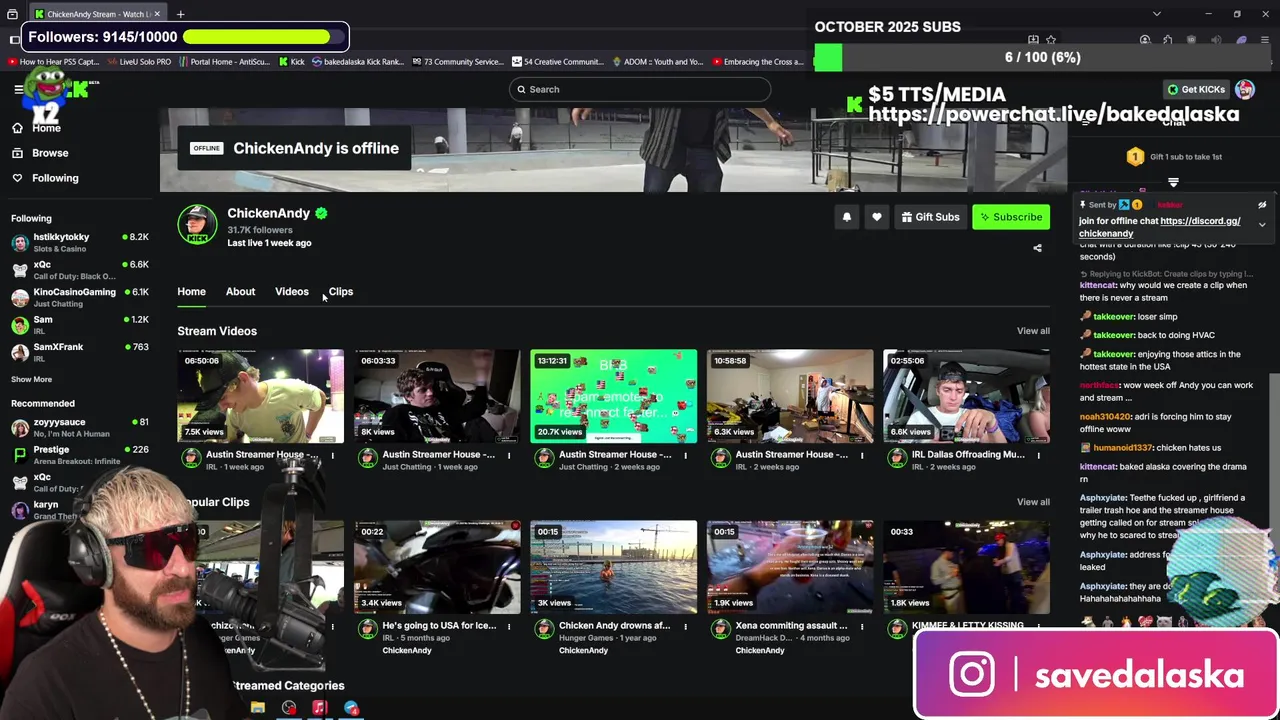
Task: Open How to Hear PS5 Capt bookmark
Action: pos(53,62)
